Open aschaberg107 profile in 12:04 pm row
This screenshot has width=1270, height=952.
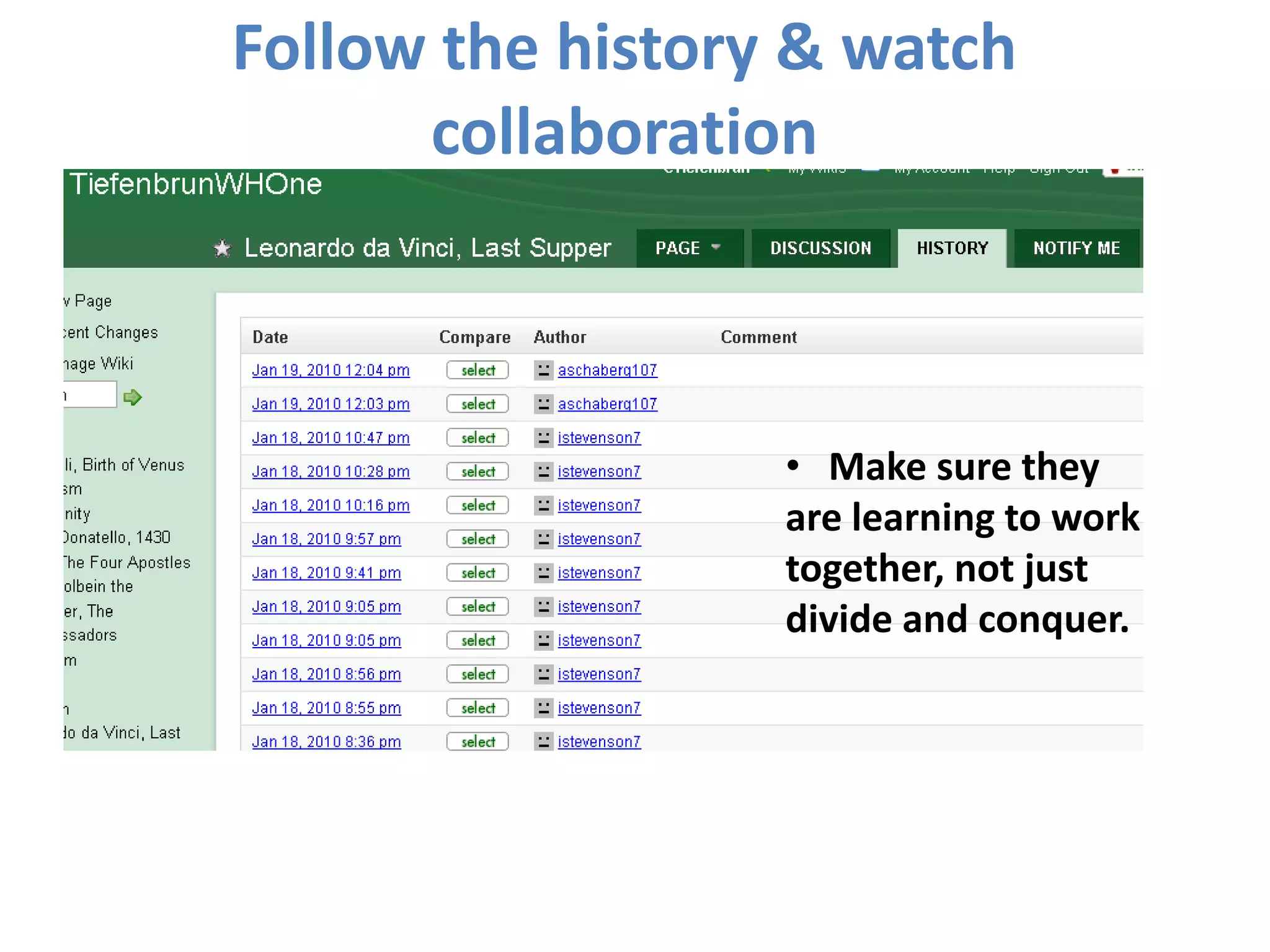click(x=607, y=370)
